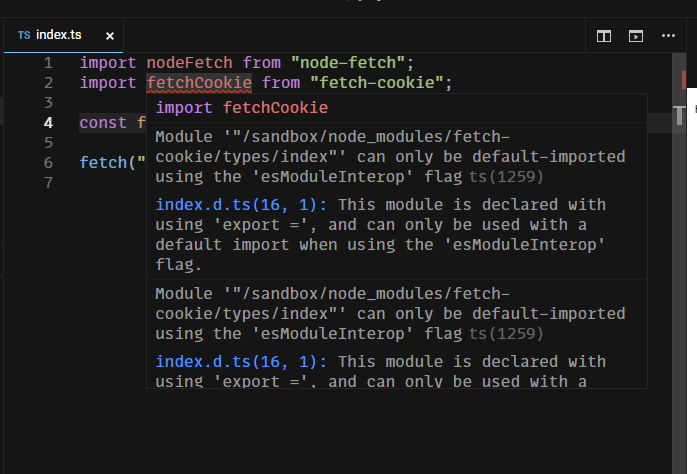
Task: Click line number 4 in the gutter
Action: coord(48,123)
